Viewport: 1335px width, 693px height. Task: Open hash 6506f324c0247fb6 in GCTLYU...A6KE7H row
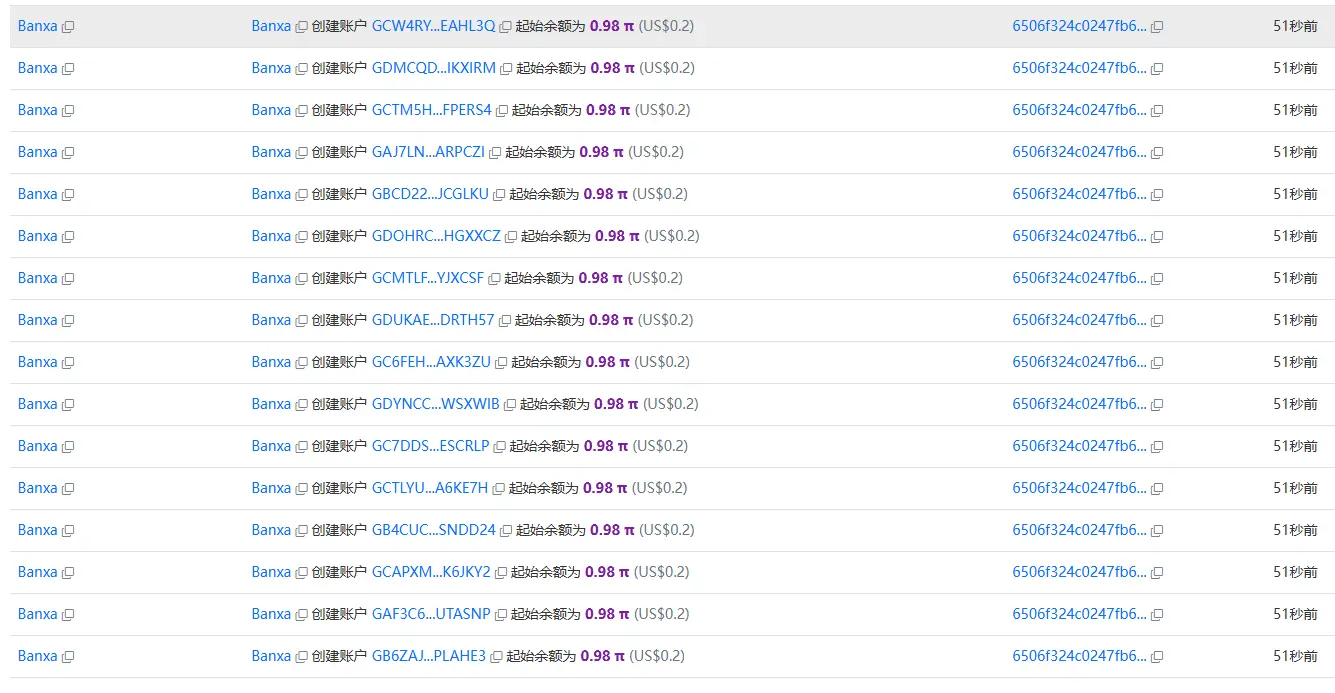click(1080, 488)
